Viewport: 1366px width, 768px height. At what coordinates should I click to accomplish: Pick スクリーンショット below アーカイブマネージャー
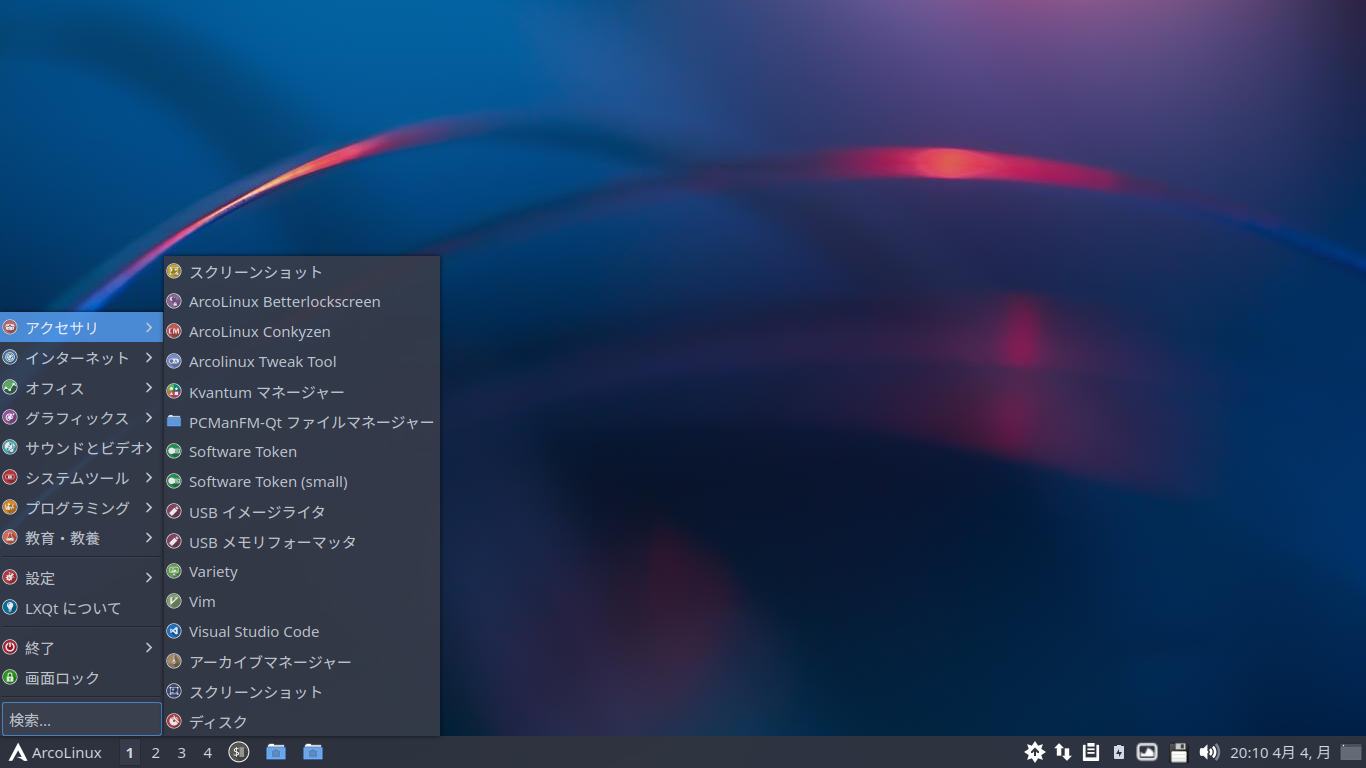(301, 691)
